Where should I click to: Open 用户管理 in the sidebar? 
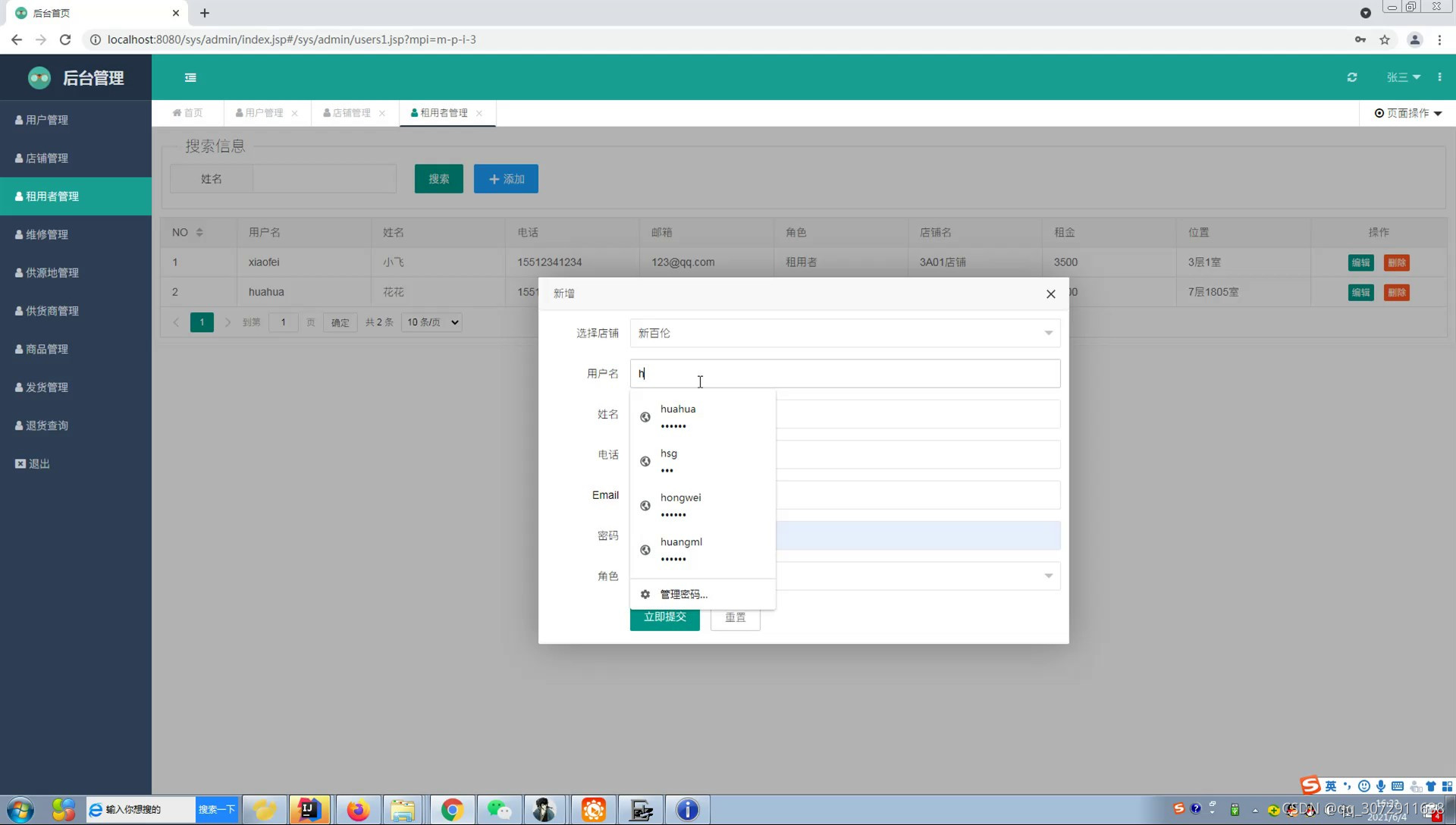[76, 120]
